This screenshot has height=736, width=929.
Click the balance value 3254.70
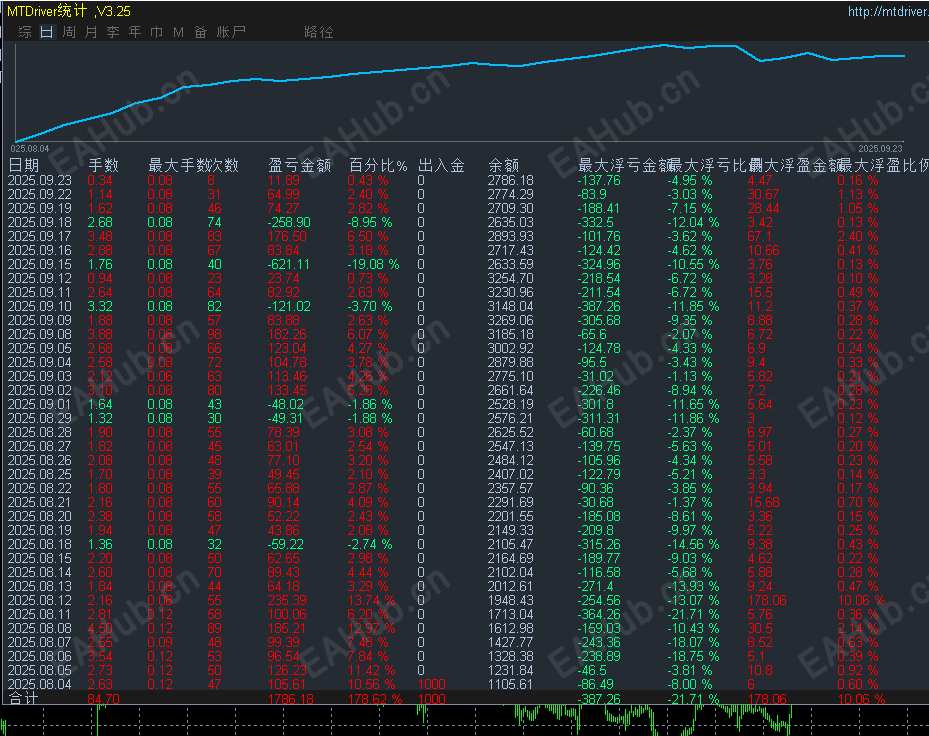coord(511,279)
